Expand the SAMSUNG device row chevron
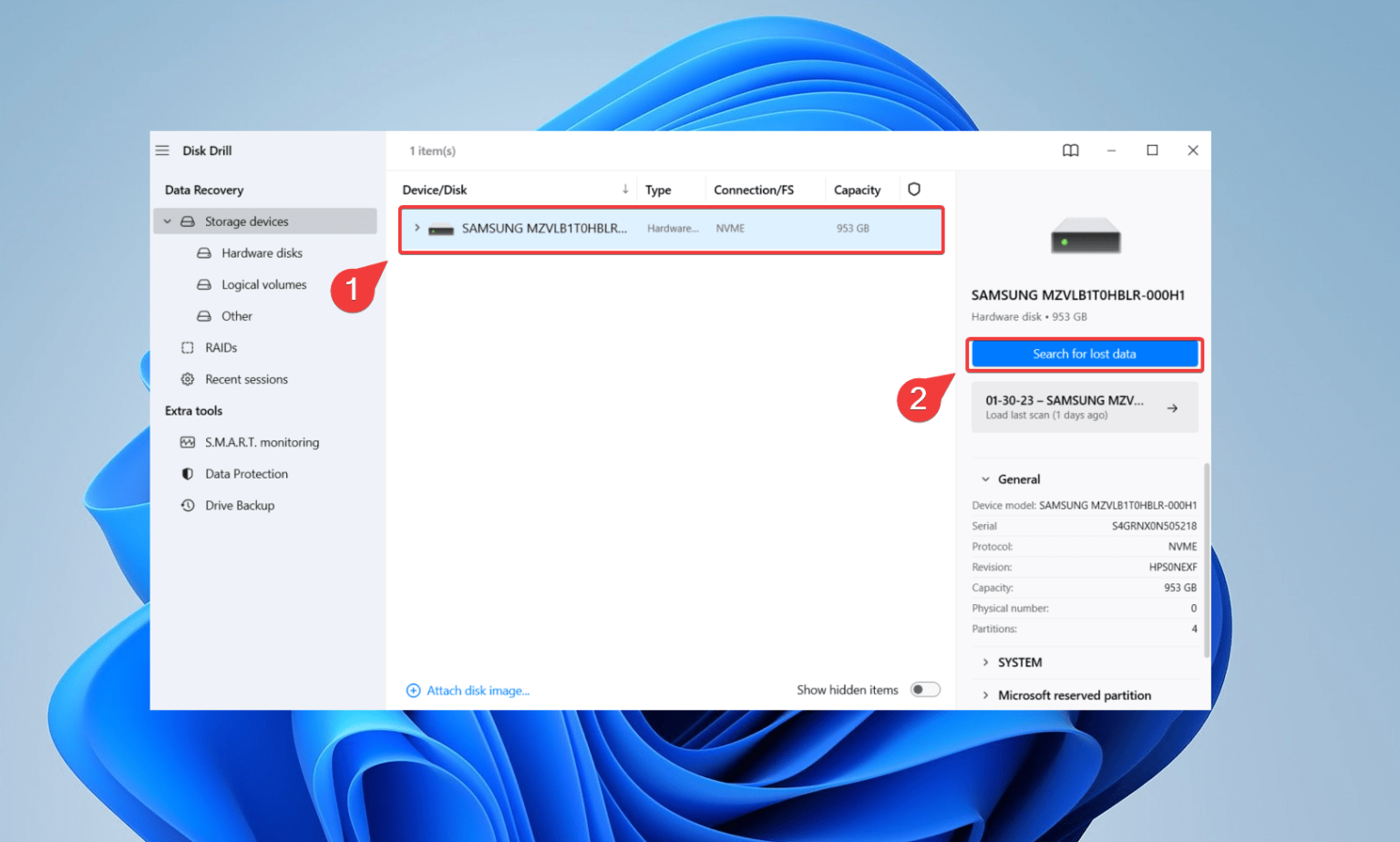Image resolution: width=1400 pixels, height=842 pixels. click(x=417, y=229)
